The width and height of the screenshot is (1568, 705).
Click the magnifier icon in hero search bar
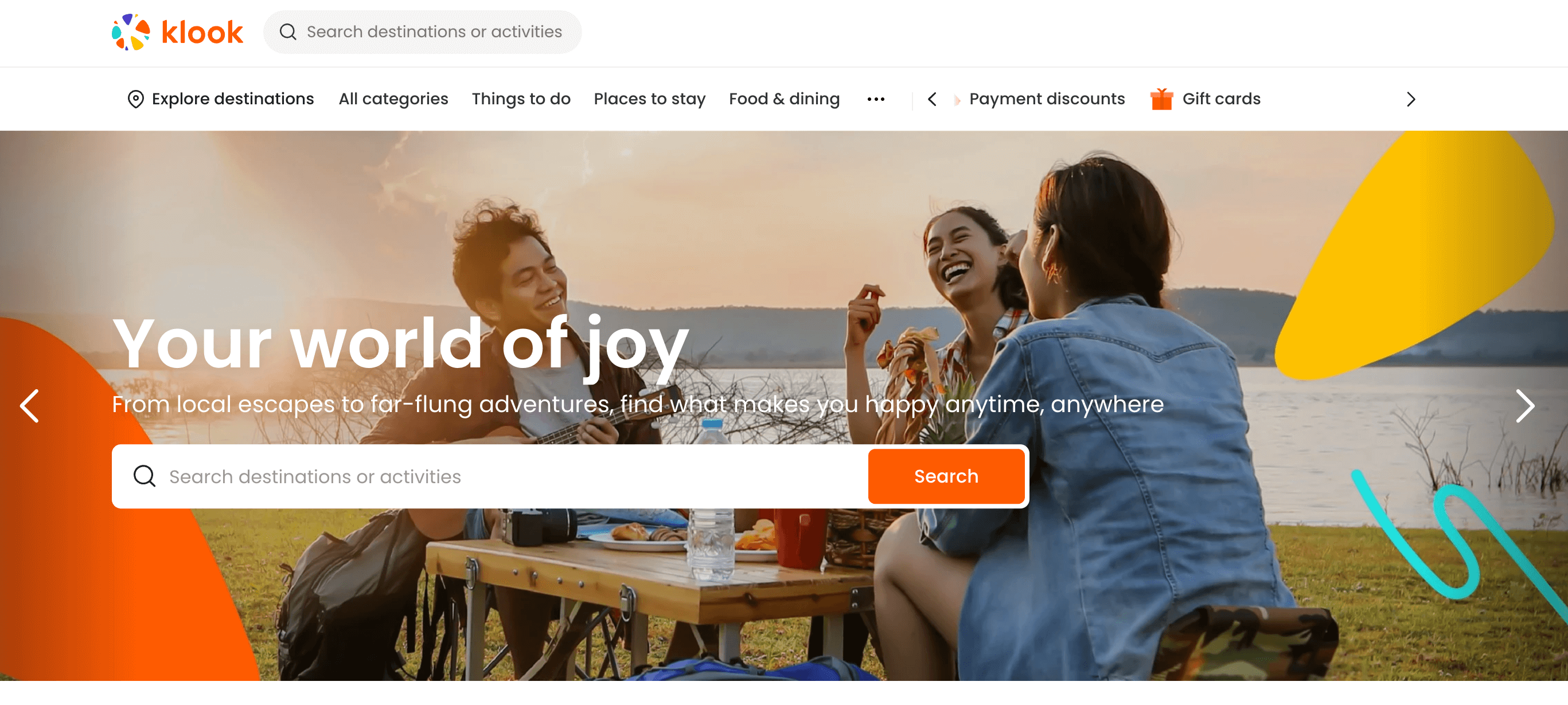pos(145,476)
